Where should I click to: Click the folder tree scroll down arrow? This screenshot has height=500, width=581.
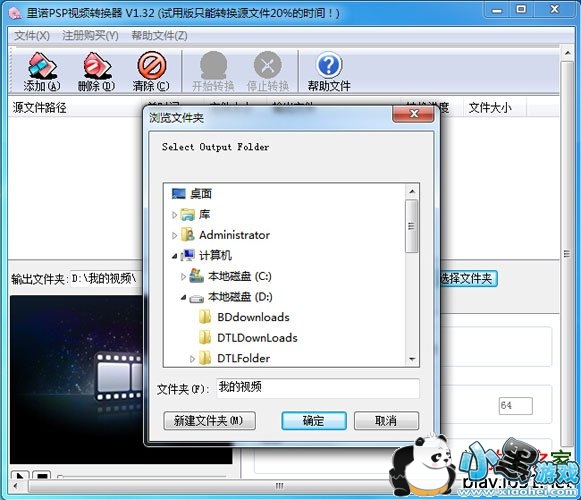[412, 359]
